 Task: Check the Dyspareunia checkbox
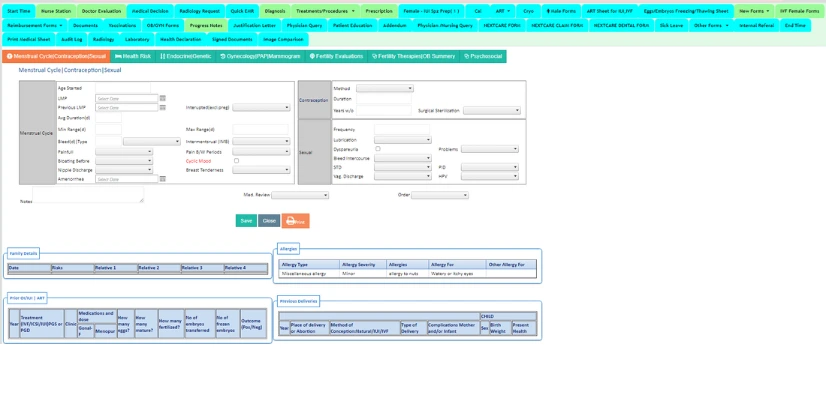pyautogui.click(x=377, y=149)
